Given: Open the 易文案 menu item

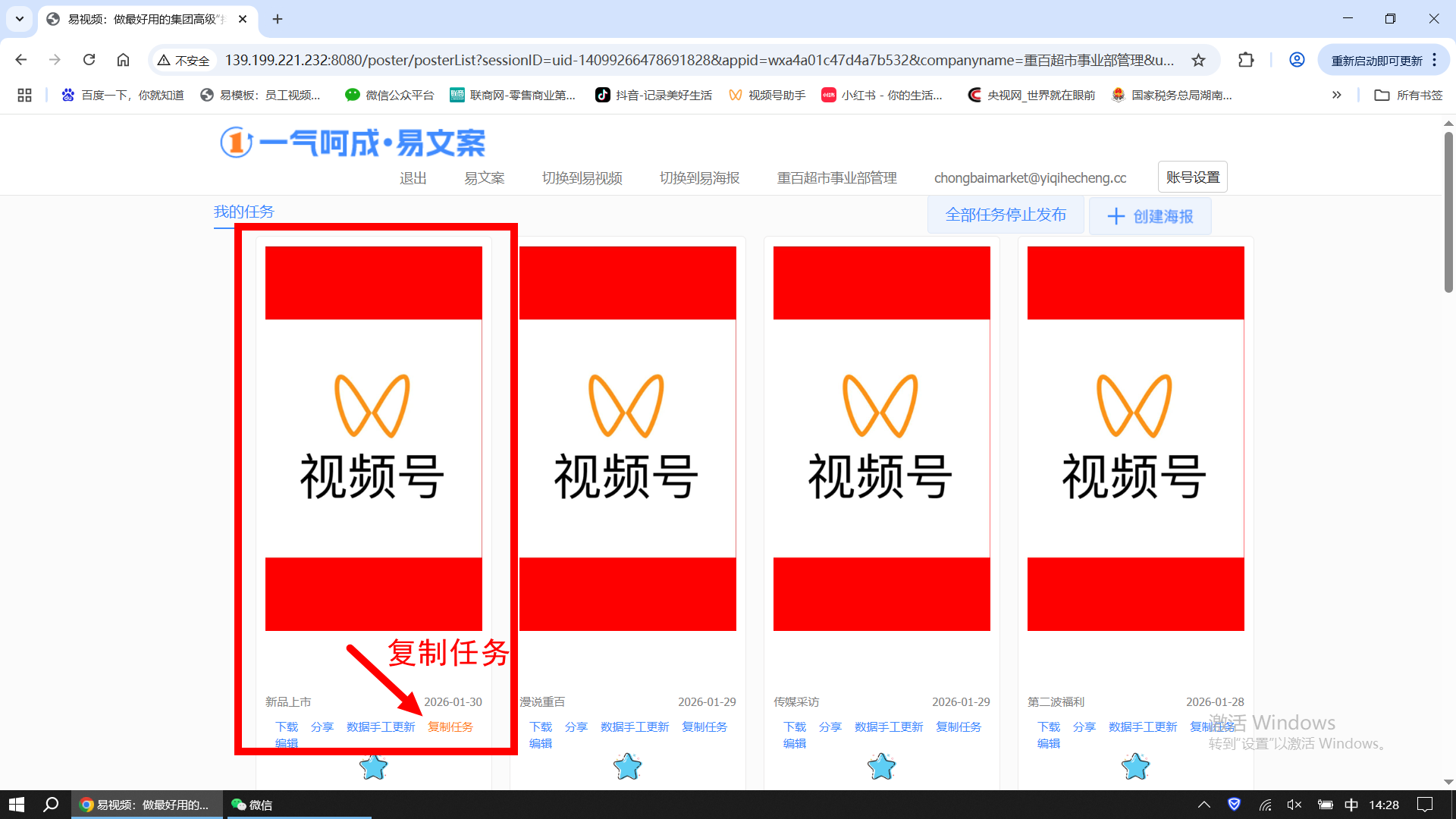Looking at the screenshot, I should (x=485, y=177).
